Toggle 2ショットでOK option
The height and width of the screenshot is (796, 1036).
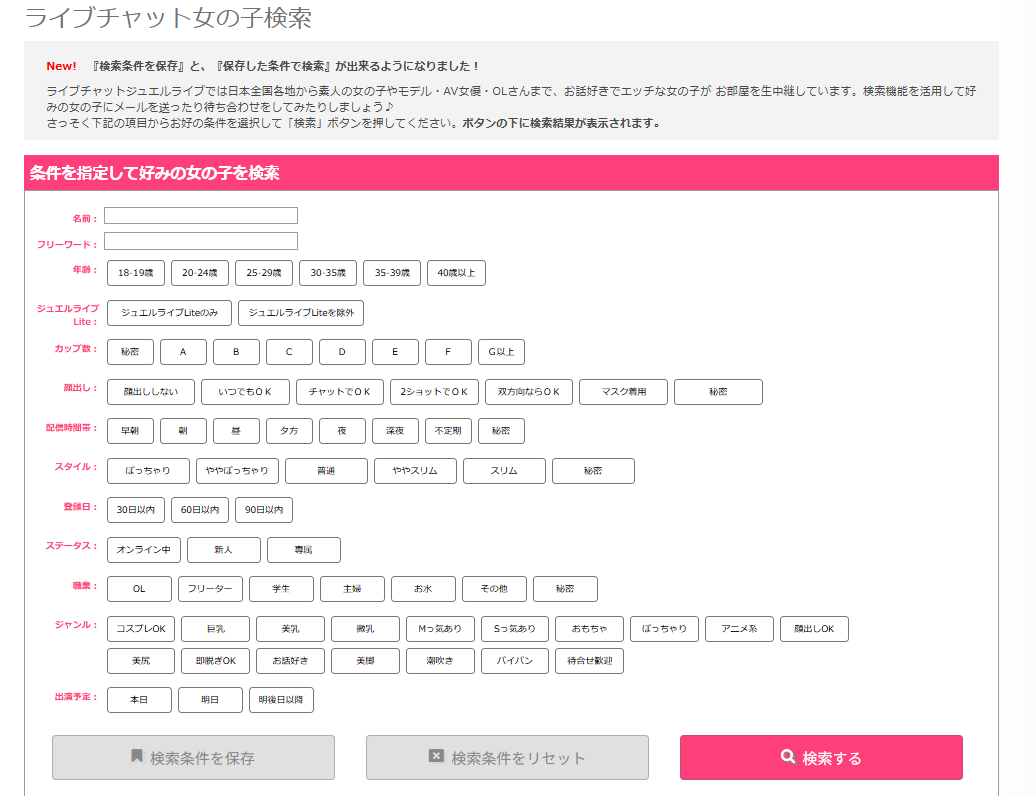click(x=434, y=392)
